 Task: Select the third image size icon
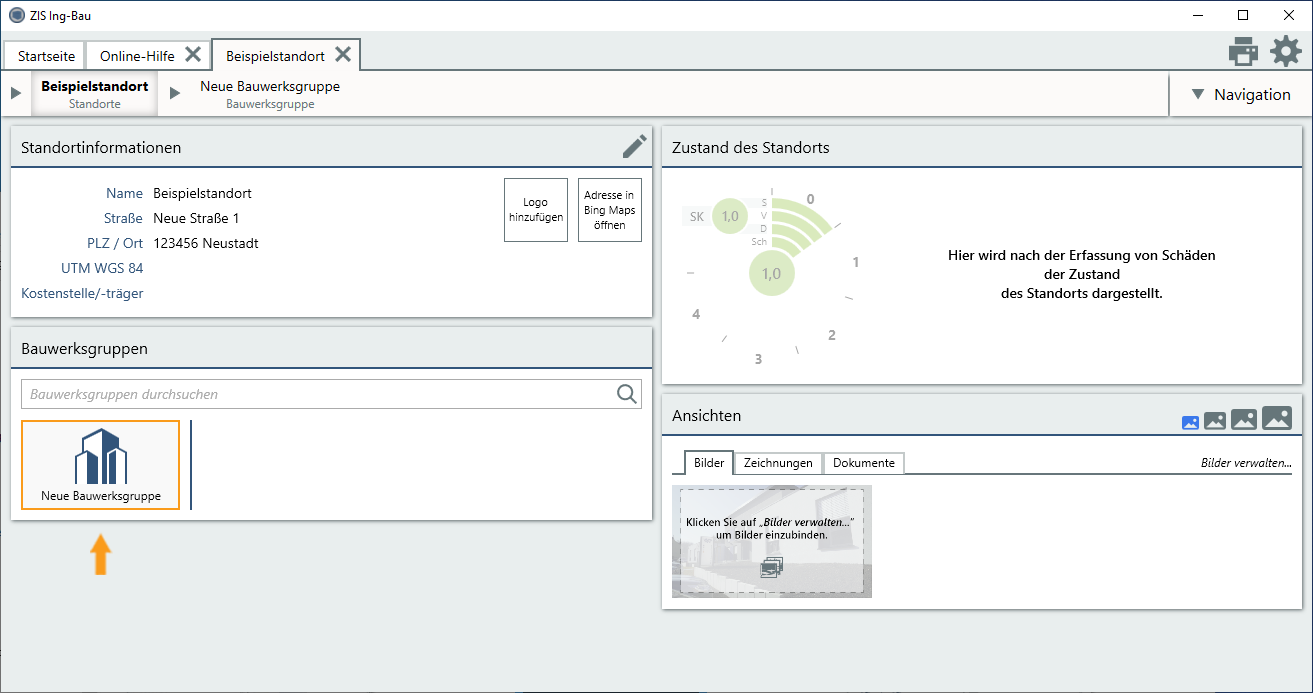[1244, 420]
